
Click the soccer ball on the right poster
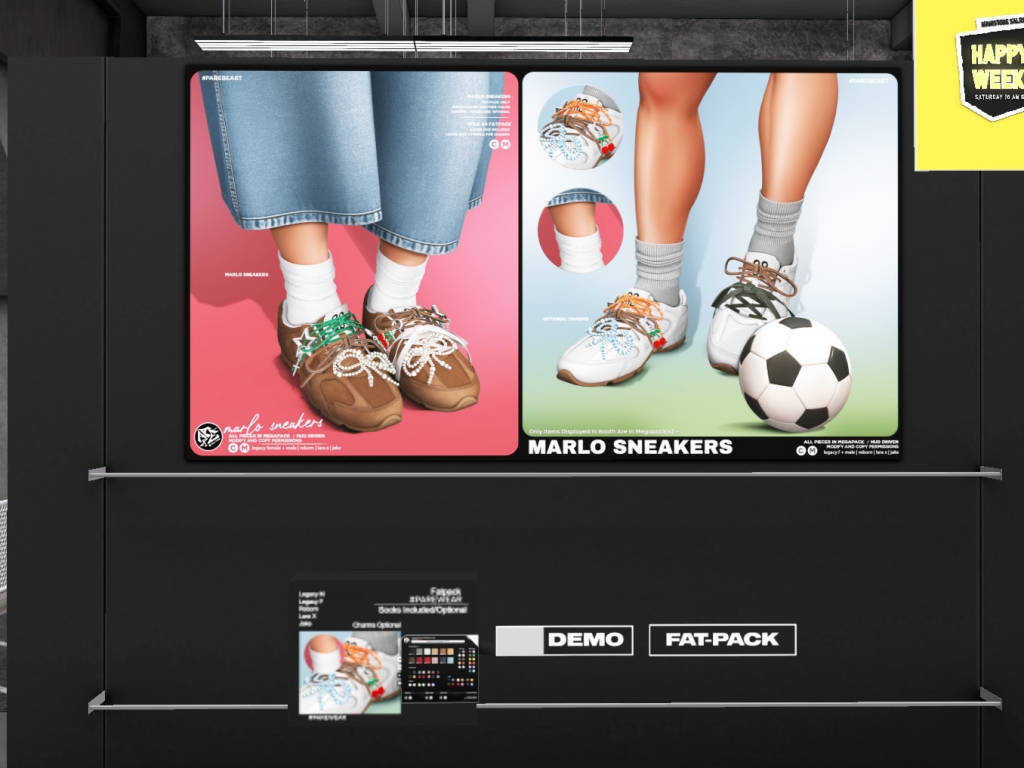coord(794,374)
